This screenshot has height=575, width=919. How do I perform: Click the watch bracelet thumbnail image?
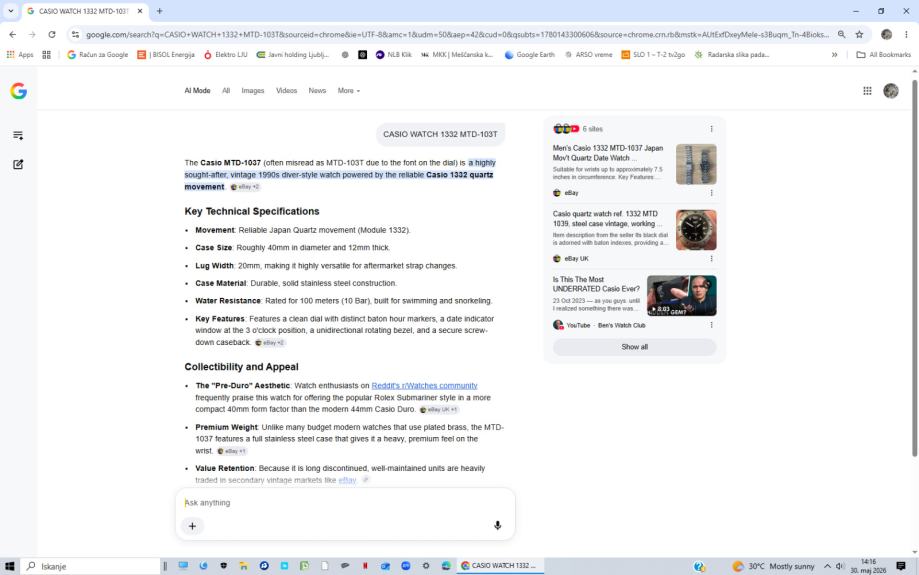[696, 164]
